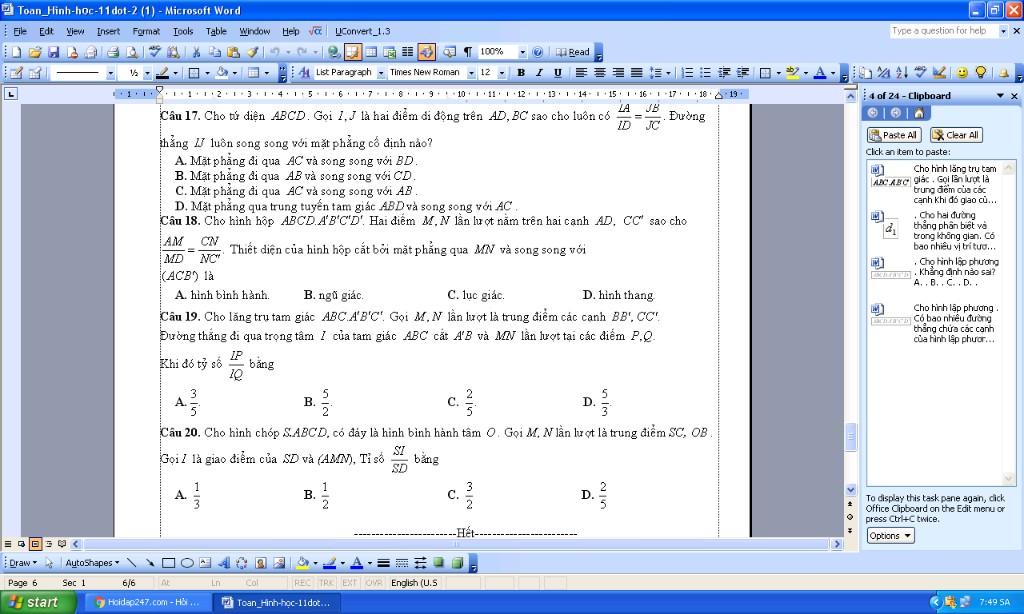Select the Oval shape tool

187,563
